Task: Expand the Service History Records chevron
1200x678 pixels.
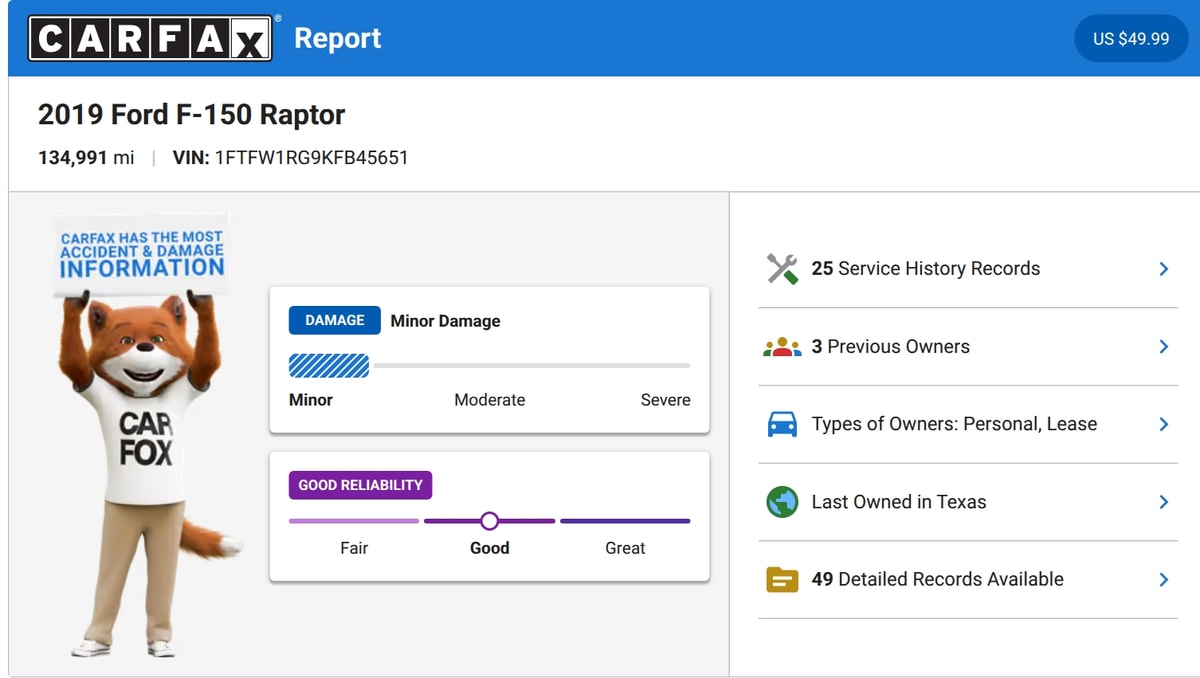Action: (1163, 269)
